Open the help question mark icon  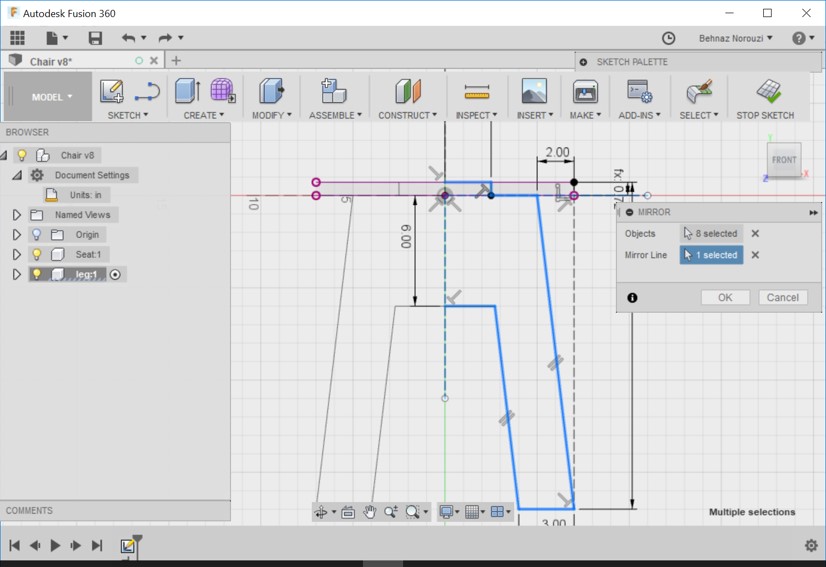pos(799,38)
